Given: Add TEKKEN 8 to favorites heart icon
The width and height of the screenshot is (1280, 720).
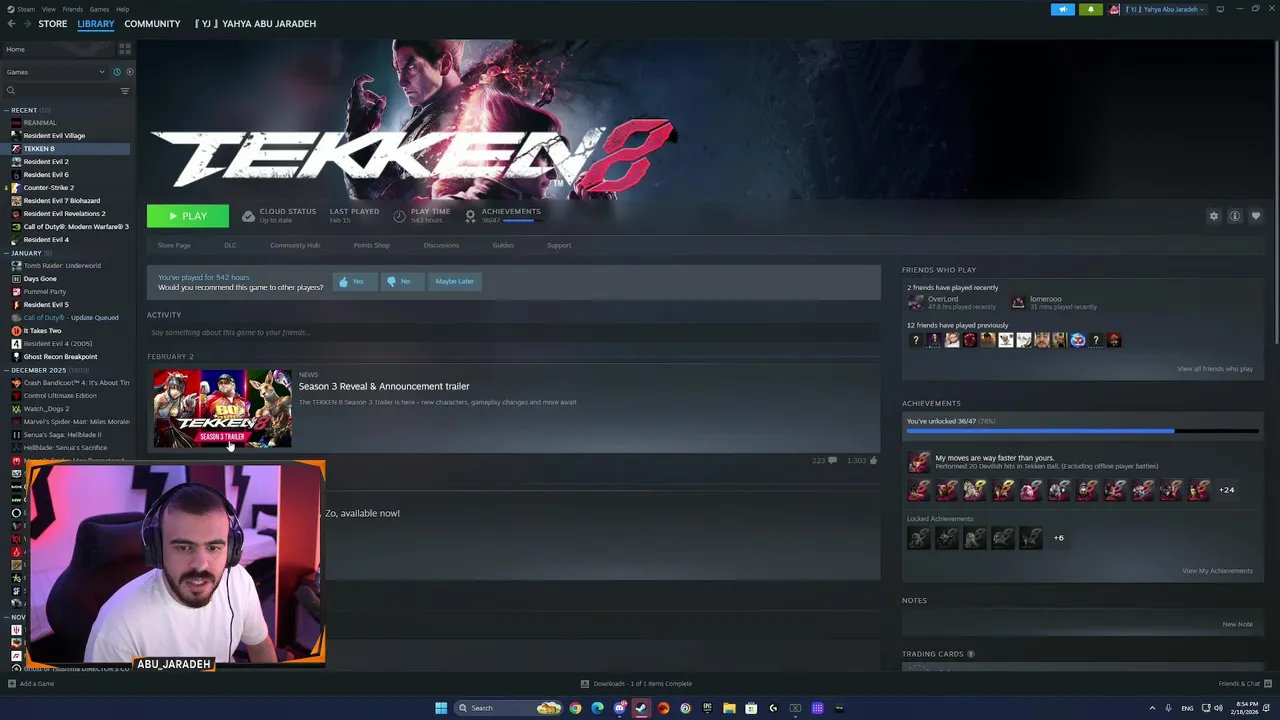Looking at the screenshot, I should coord(1256,216).
